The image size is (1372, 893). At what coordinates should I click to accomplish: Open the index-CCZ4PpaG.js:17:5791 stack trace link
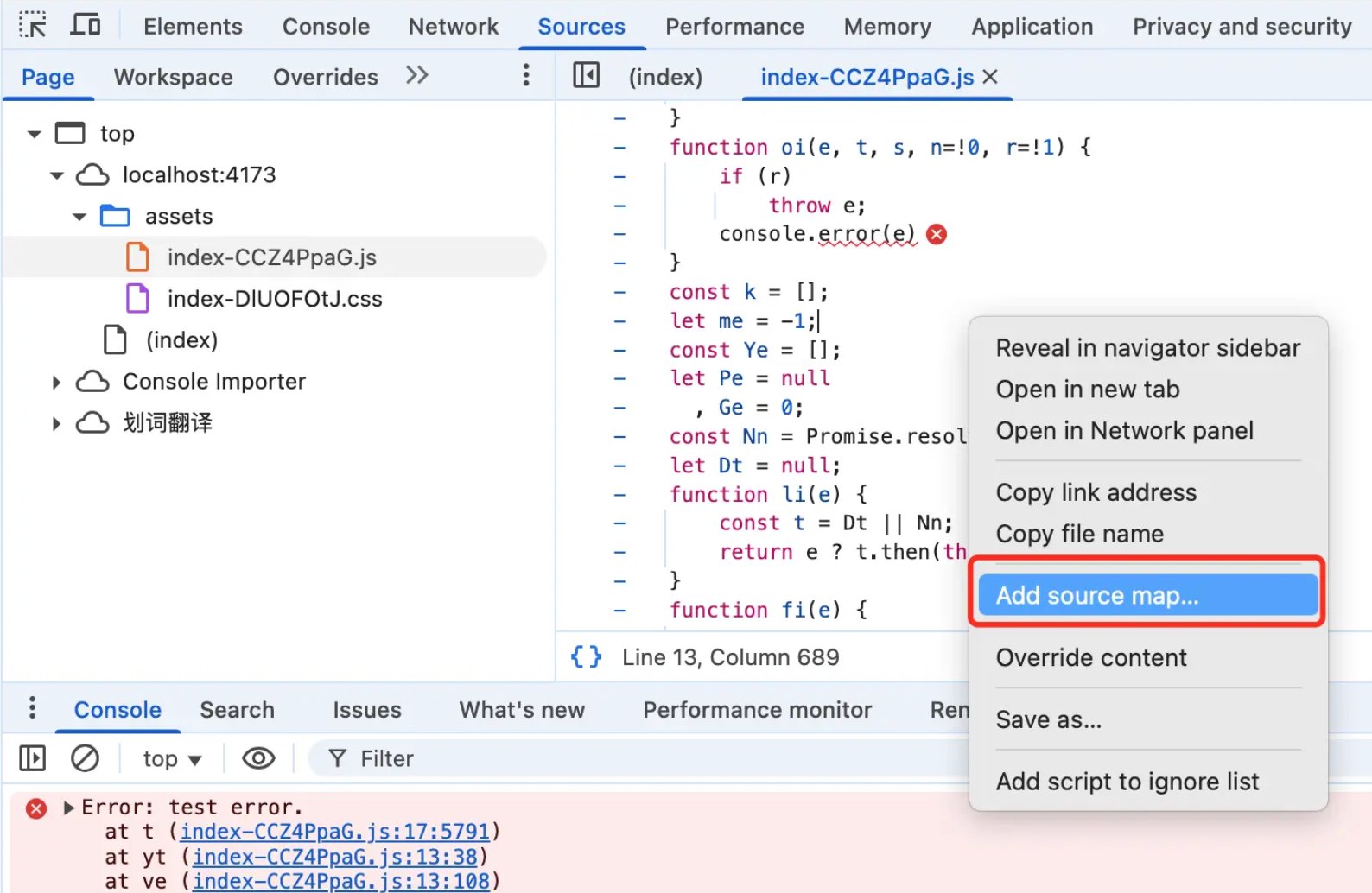pos(335,831)
